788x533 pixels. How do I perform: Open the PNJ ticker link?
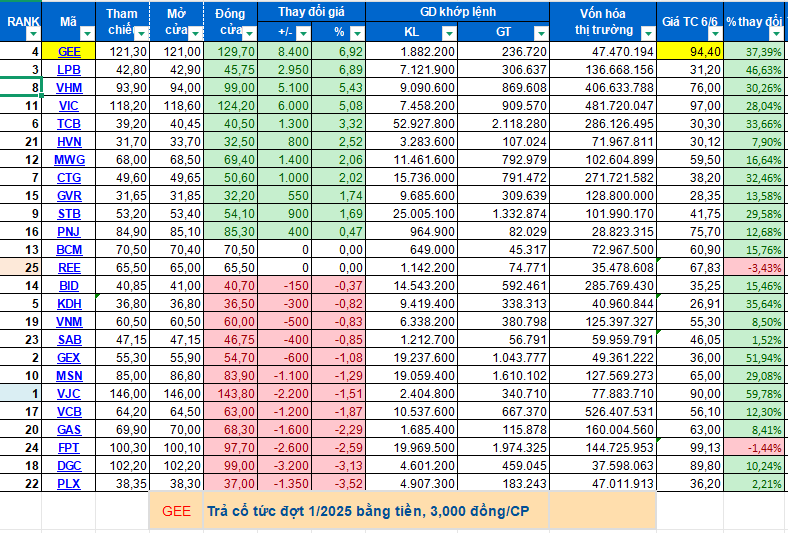(69, 232)
